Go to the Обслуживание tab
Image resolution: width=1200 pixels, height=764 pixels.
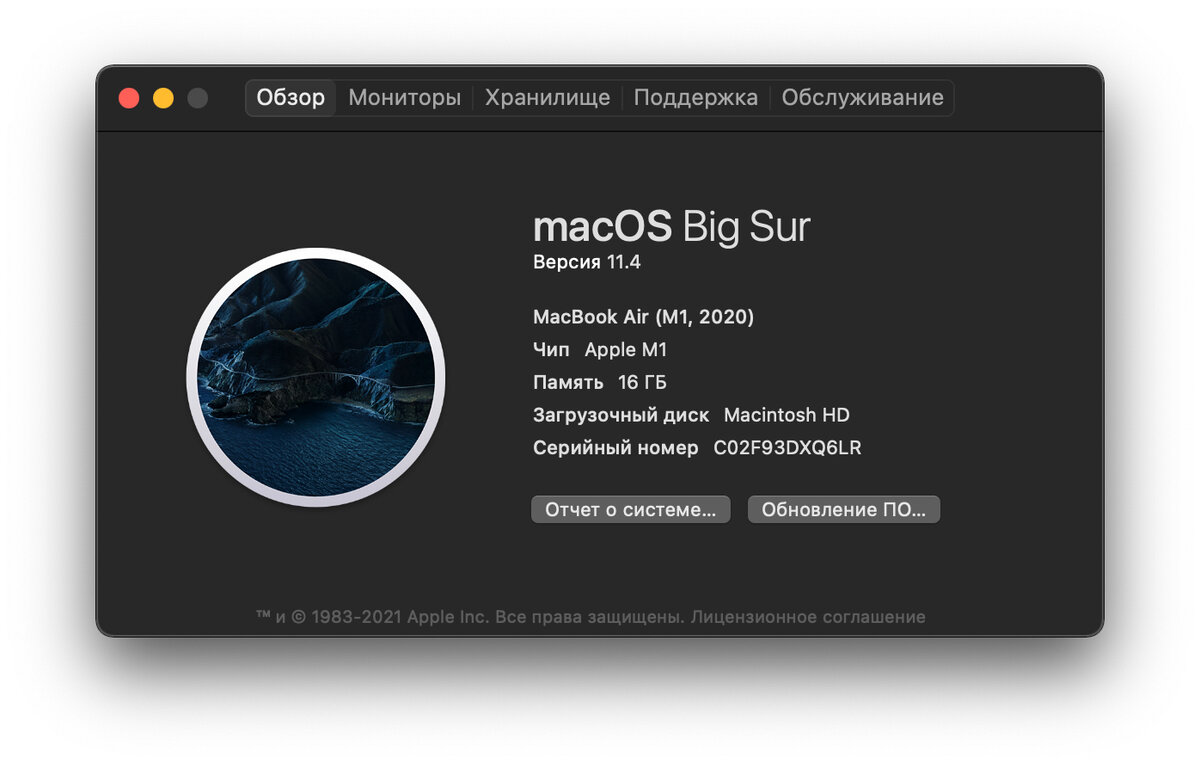(862, 98)
